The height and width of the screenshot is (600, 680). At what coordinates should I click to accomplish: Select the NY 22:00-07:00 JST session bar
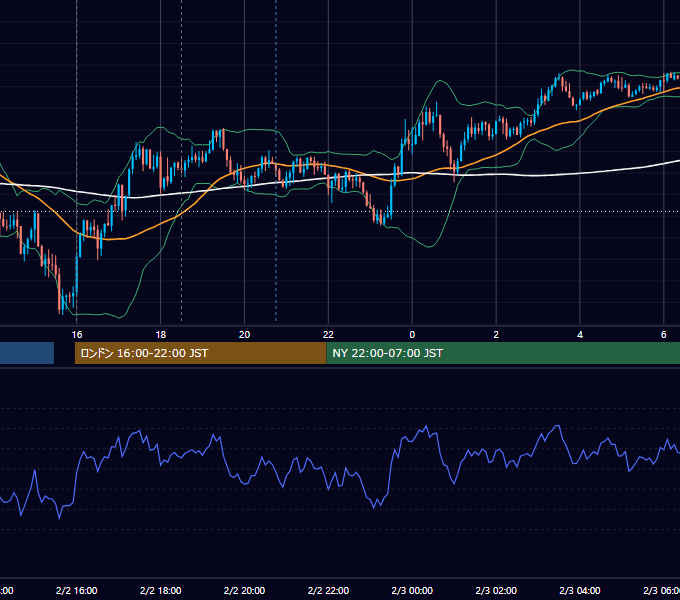click(503, 353)
